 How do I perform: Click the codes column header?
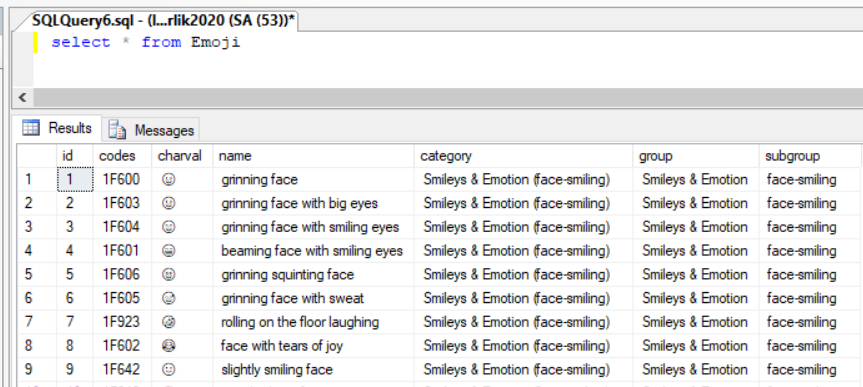coord(122,156)
